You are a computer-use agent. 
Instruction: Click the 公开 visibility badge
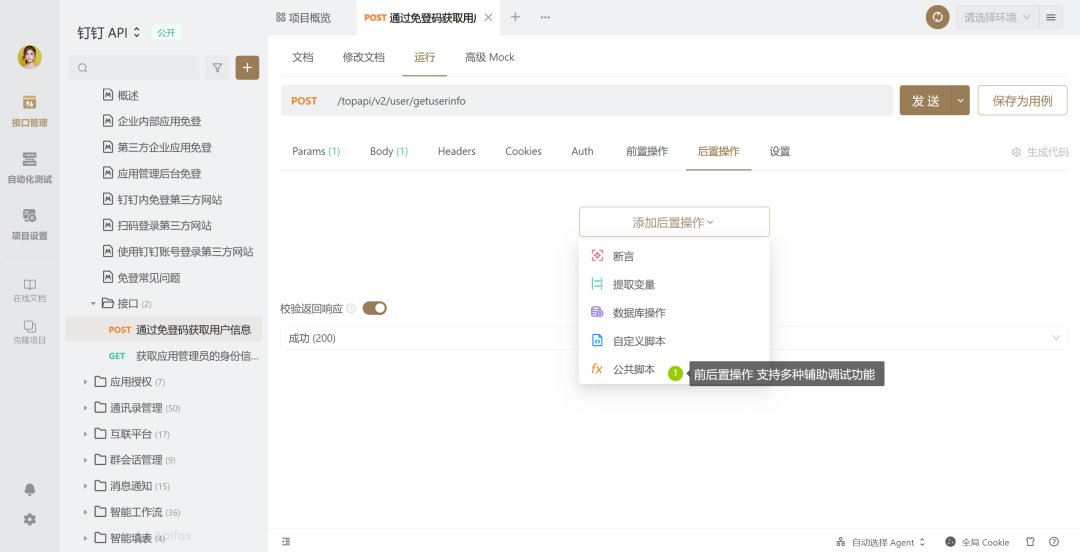coord(166,32)
